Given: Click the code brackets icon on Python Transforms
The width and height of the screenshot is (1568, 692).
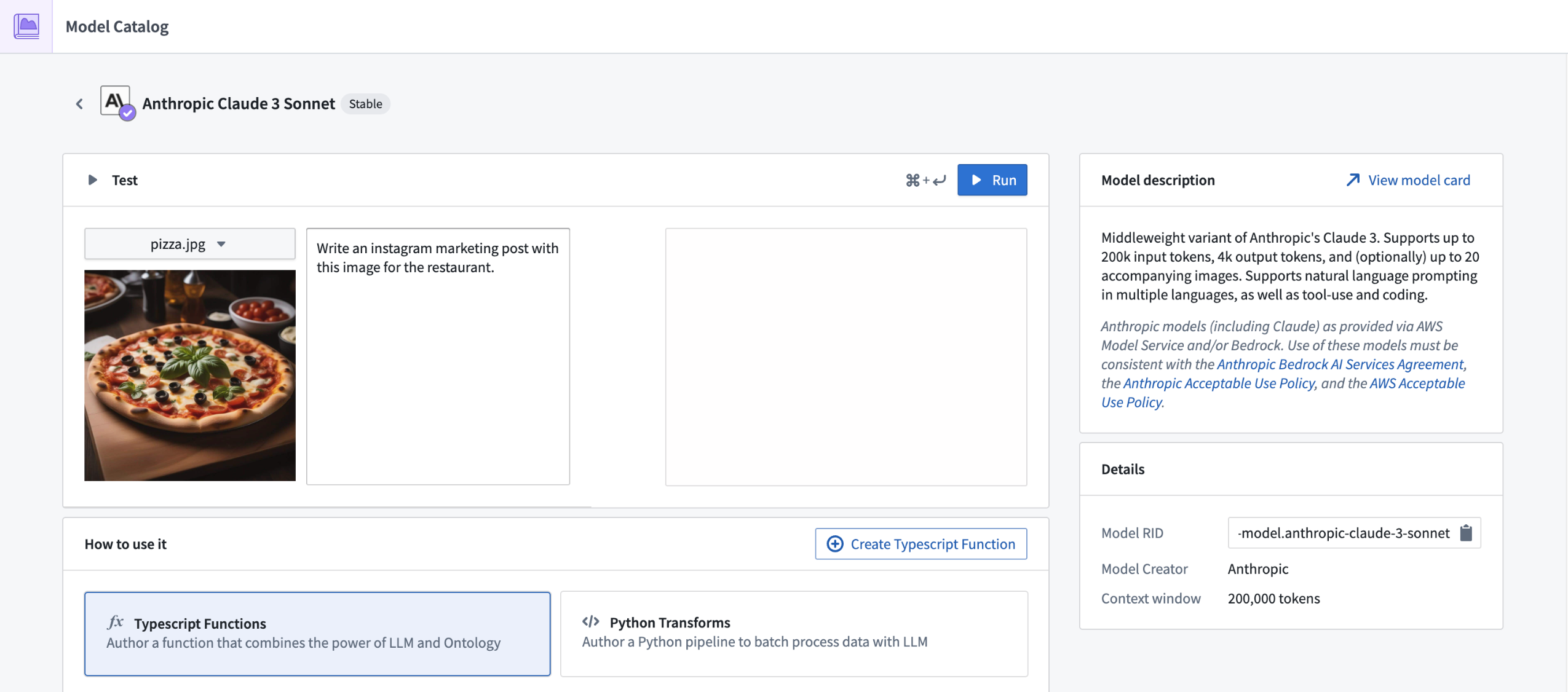Looking at the screenshot, I should pyautogui.click(x=590, y=621).
